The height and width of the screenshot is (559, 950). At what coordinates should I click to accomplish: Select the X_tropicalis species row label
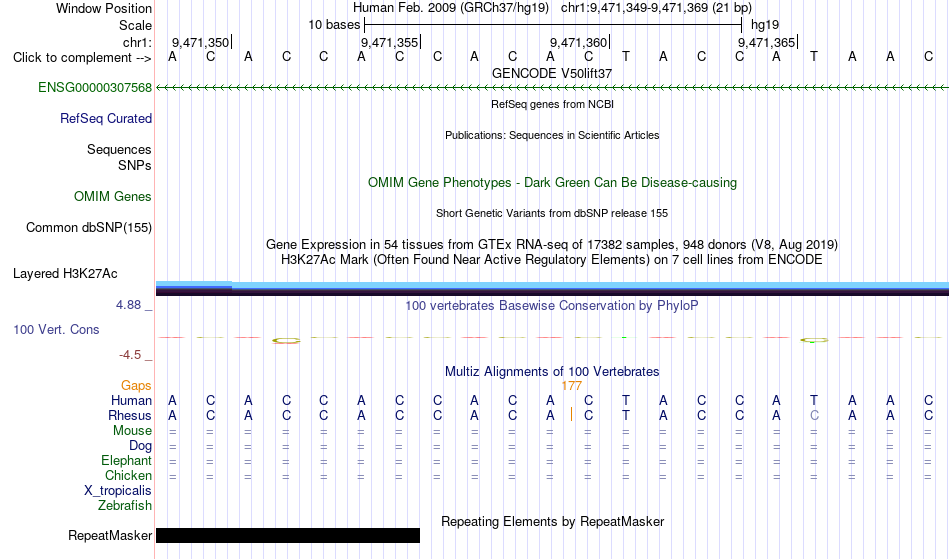tap(118, 491)
